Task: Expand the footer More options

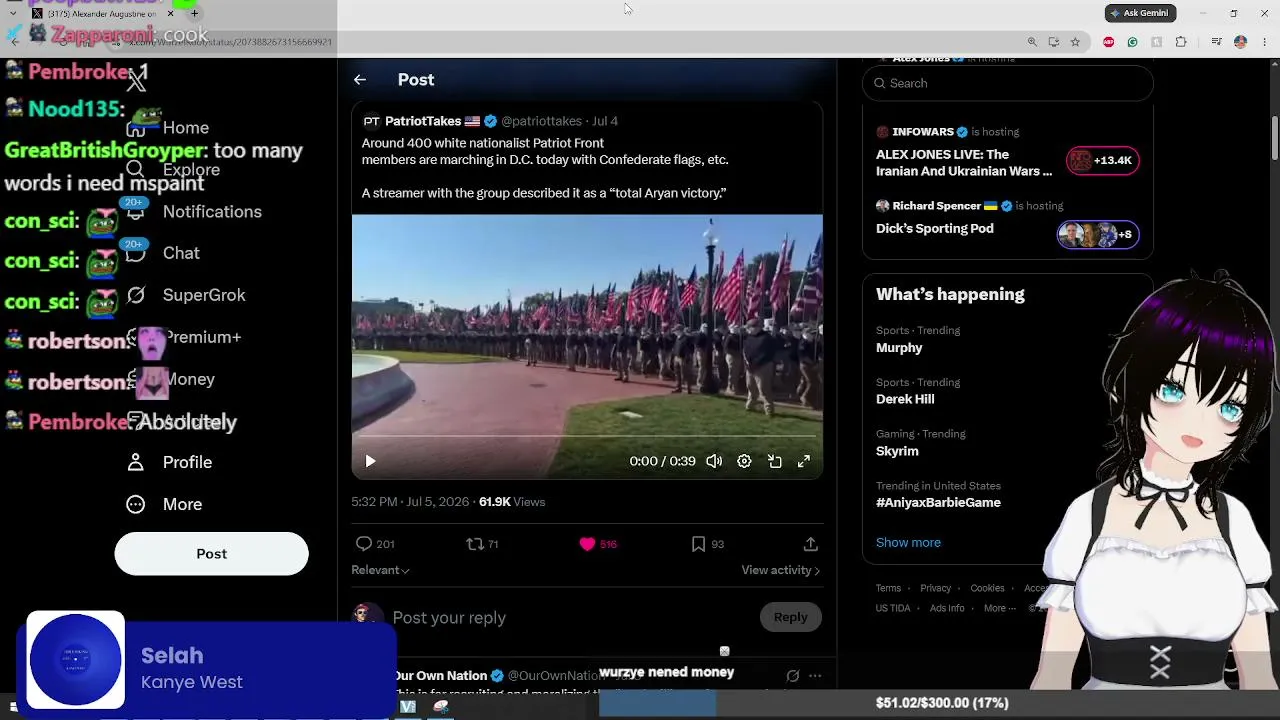Action: point(999,608)
